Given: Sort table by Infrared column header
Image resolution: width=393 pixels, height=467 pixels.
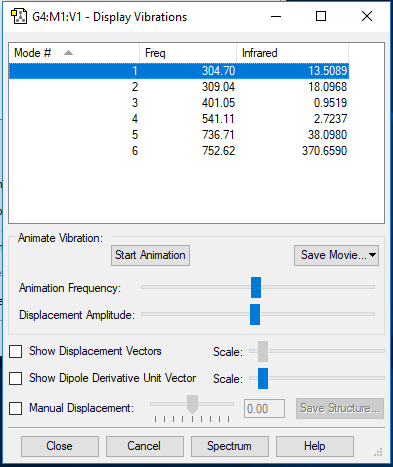Looking at the screenshot, I should click(x=292, y=53).
